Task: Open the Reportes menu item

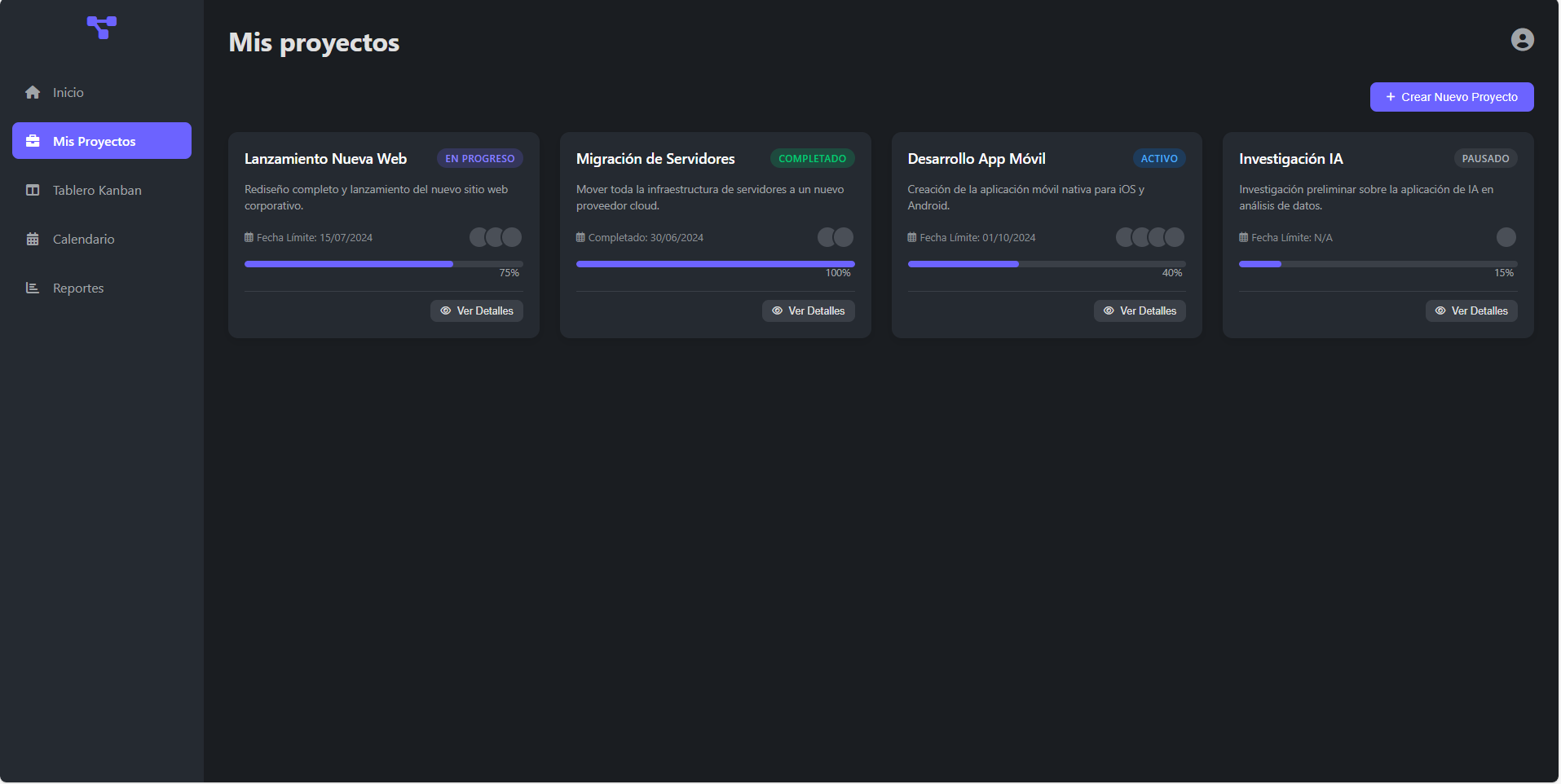Action: [x=78, y=288]
